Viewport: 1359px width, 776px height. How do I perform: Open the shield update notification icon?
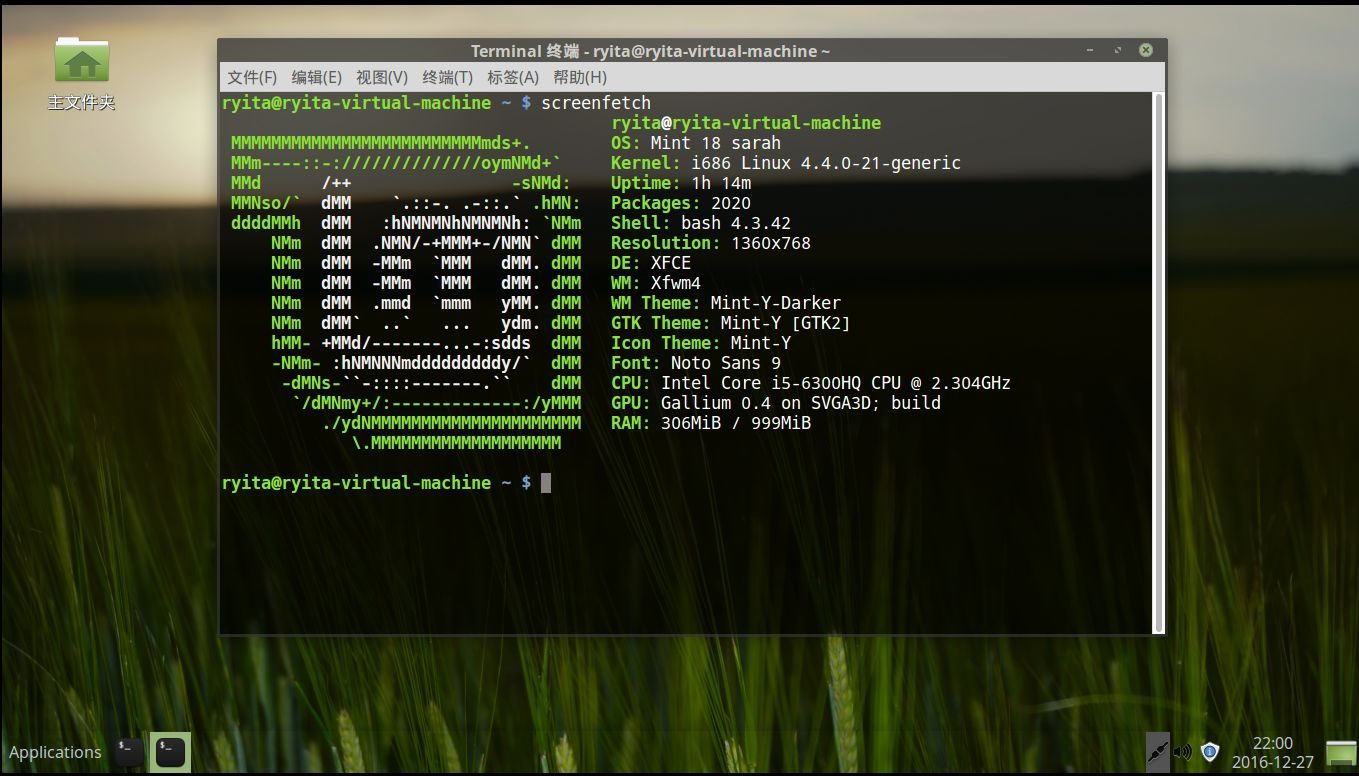point(1209,752)
